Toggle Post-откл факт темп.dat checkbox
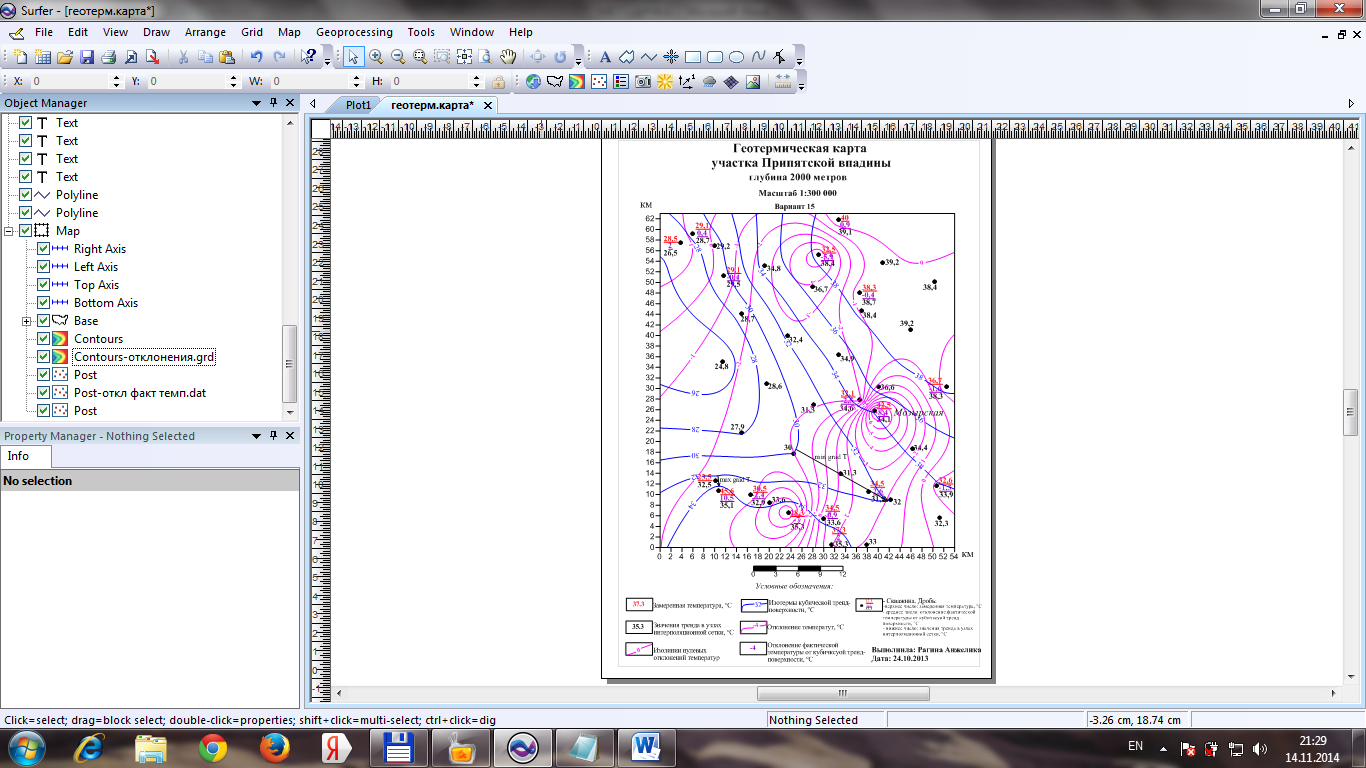Screen dimensions: 1366x768 pyautogui.click(x=43, y=393)
